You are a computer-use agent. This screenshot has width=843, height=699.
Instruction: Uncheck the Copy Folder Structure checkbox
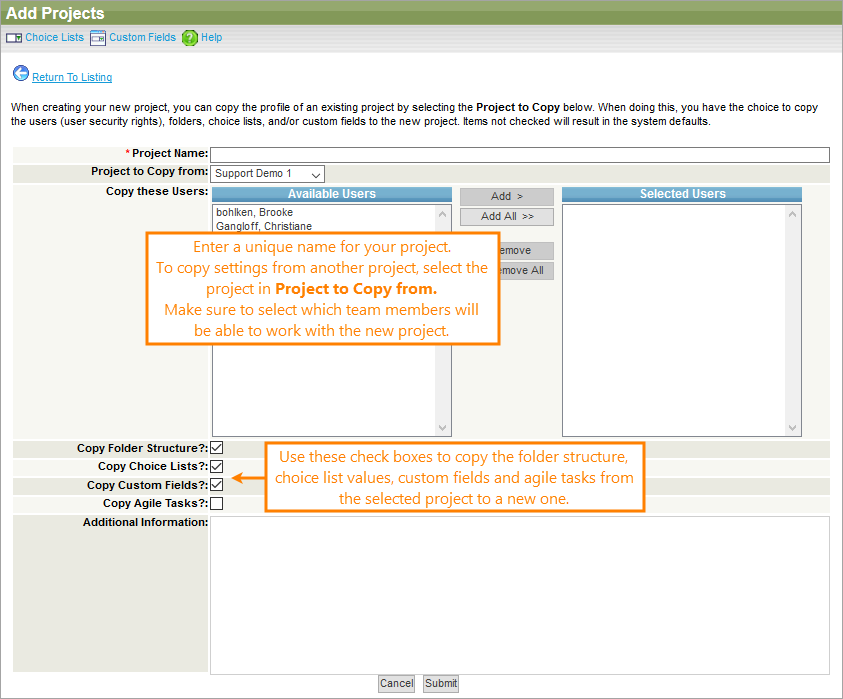coord(217,448)
